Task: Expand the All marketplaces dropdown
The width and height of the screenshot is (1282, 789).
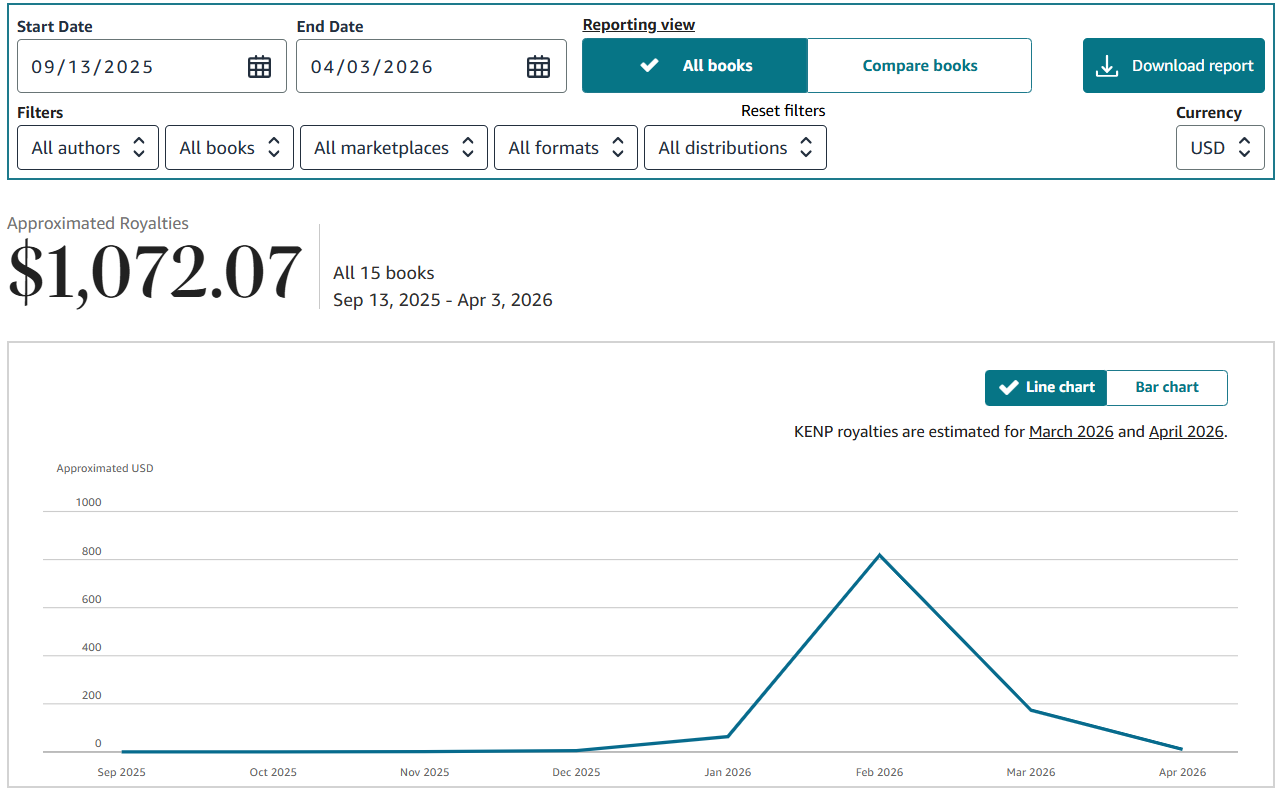Action: click(393, 148)
